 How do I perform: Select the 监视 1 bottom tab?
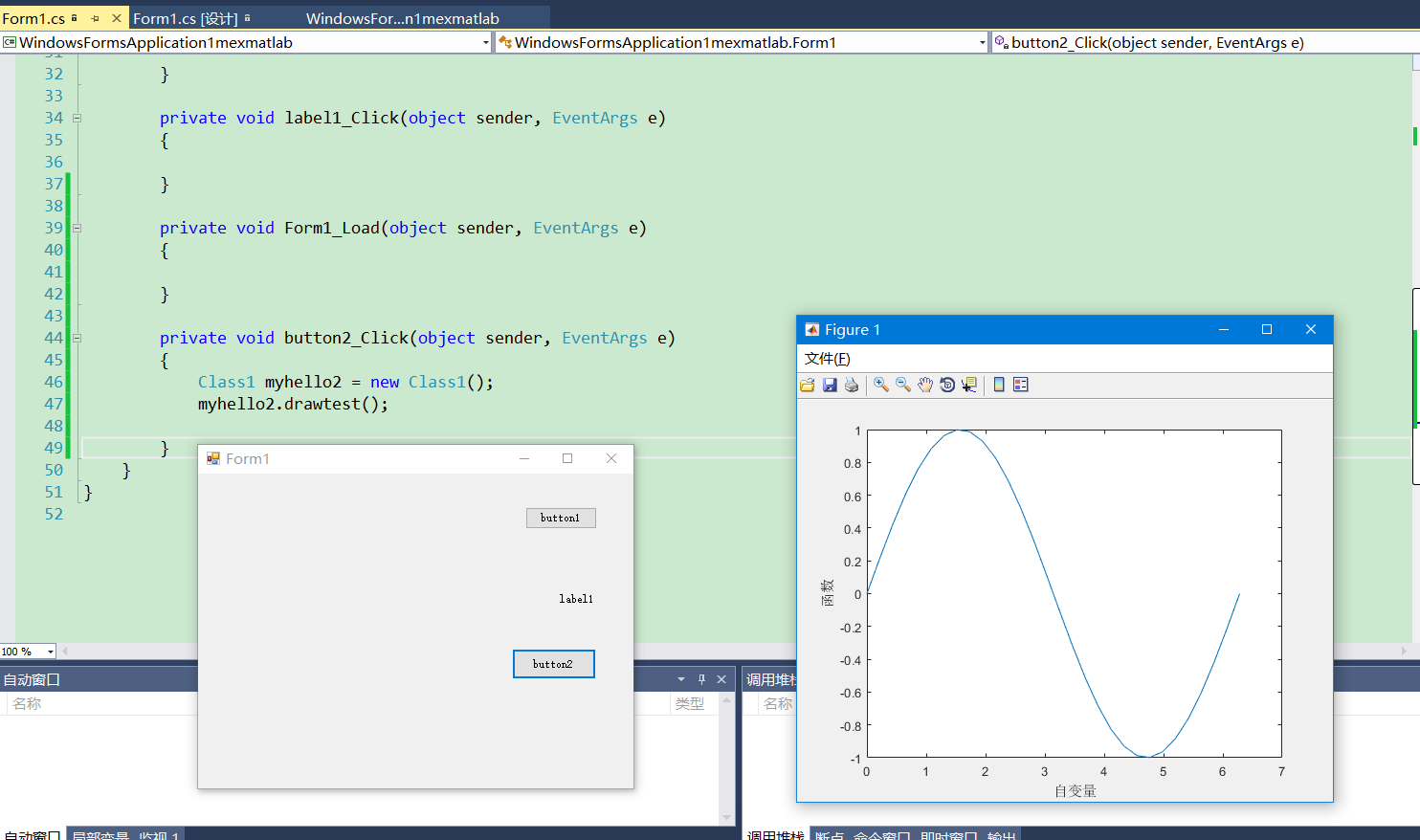(x=159, y=835)
